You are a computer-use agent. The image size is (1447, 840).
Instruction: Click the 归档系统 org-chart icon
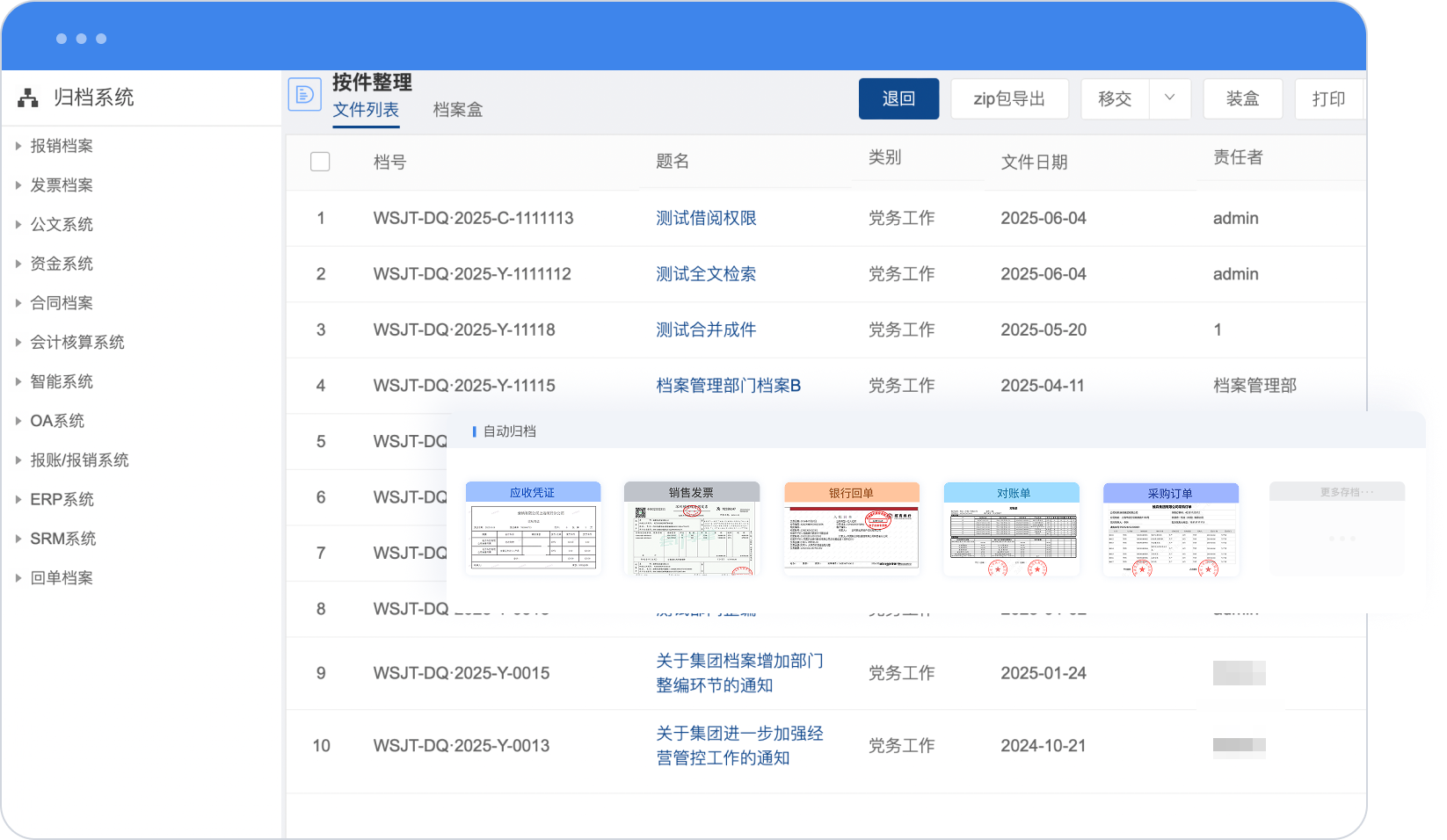tap(28, 98)
